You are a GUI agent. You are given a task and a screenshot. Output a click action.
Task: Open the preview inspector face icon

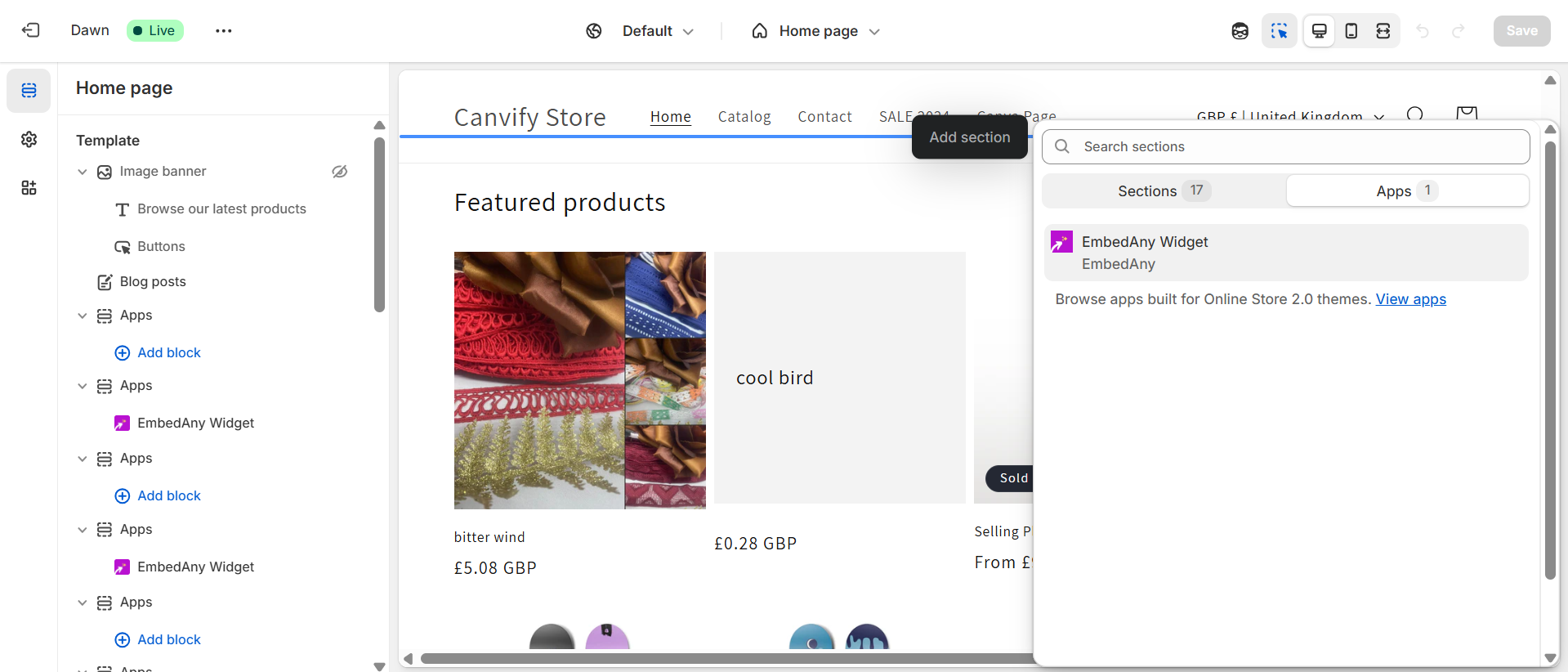[1240, 31]
